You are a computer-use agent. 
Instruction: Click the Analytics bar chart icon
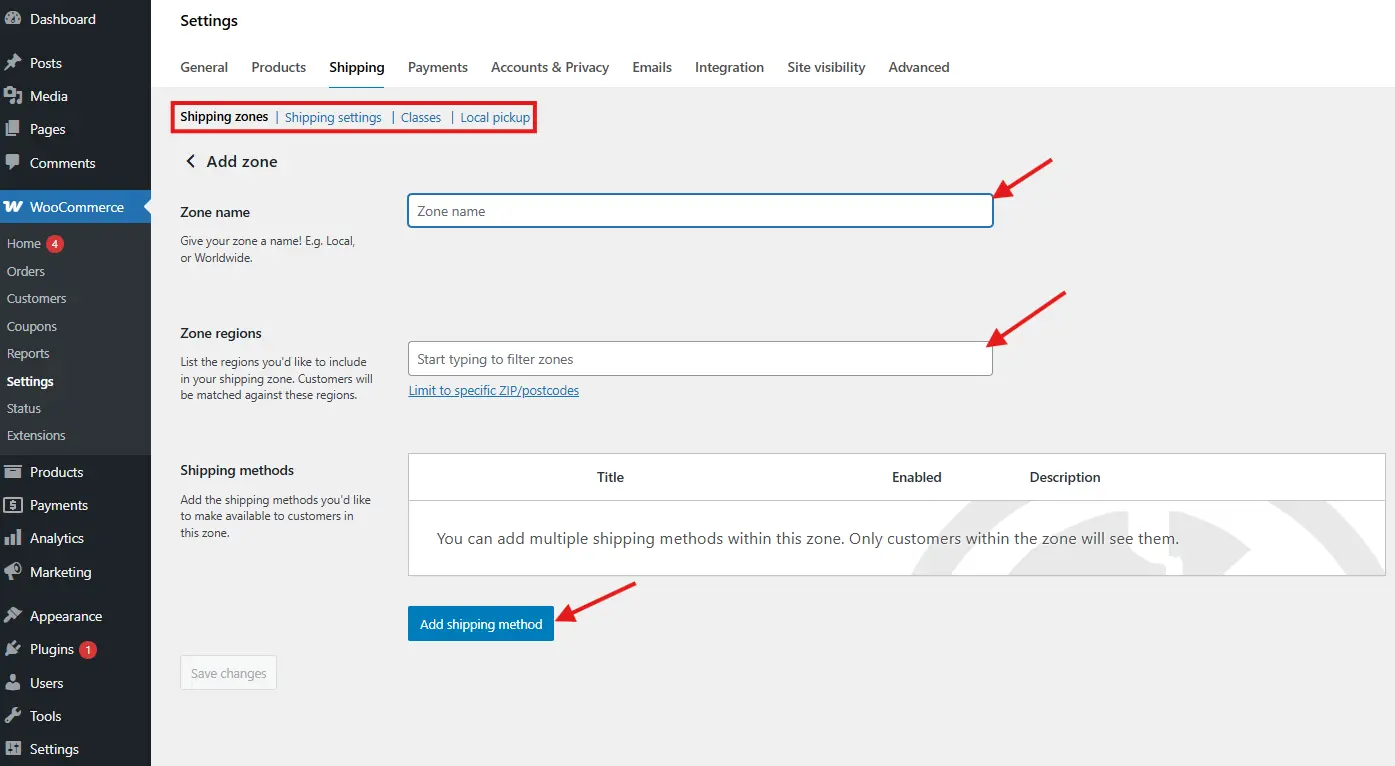point(13,538)
